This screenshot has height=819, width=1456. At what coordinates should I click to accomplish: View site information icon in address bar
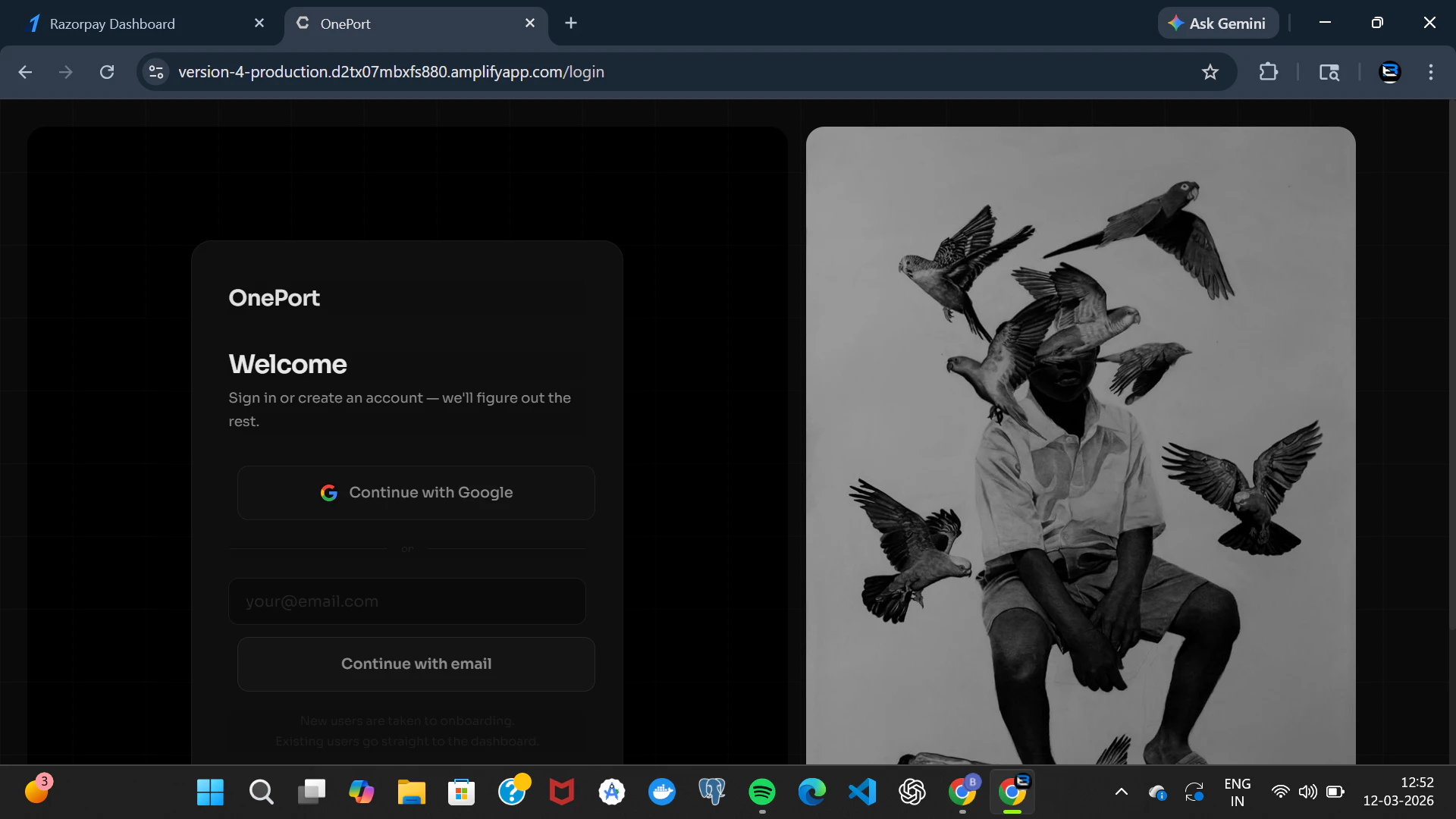point(156,72)
